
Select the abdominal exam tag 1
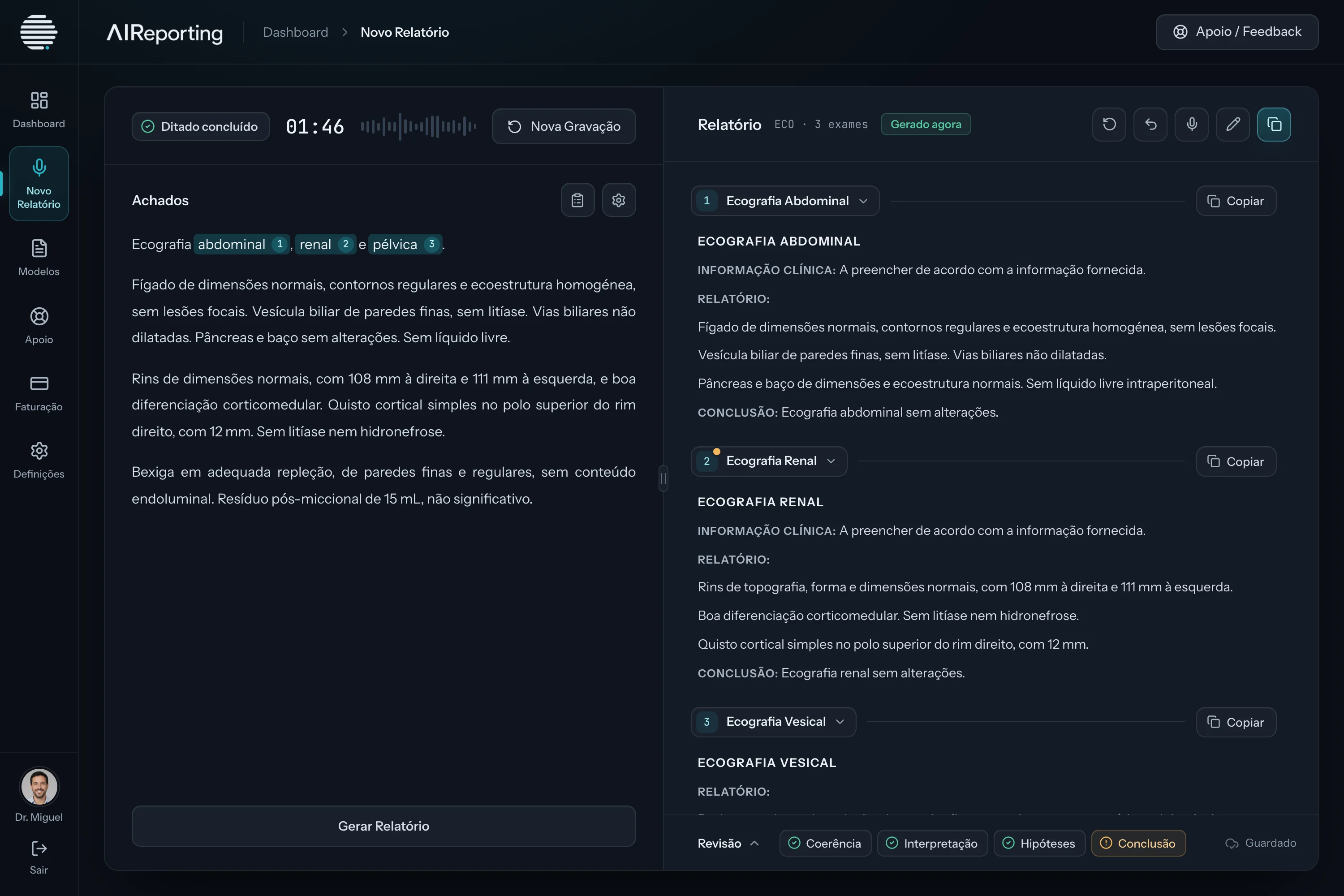242,244
